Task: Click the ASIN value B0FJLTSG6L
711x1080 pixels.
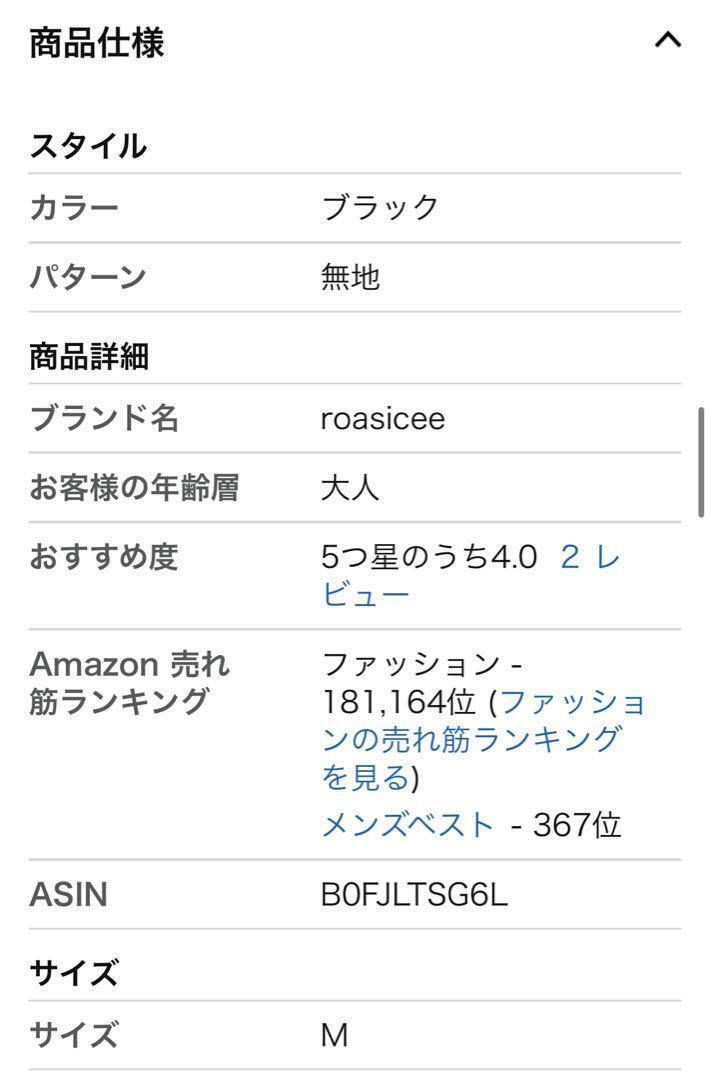Action: [414, 894]
